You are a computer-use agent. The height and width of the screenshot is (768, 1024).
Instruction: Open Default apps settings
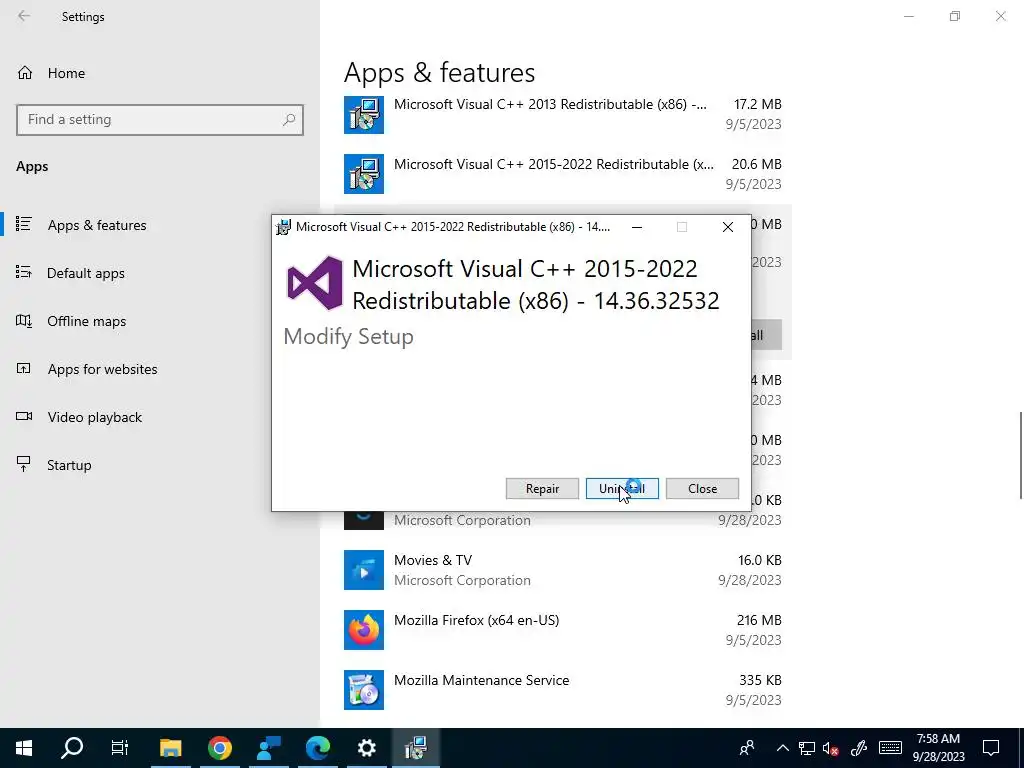(x=86, y=273)
